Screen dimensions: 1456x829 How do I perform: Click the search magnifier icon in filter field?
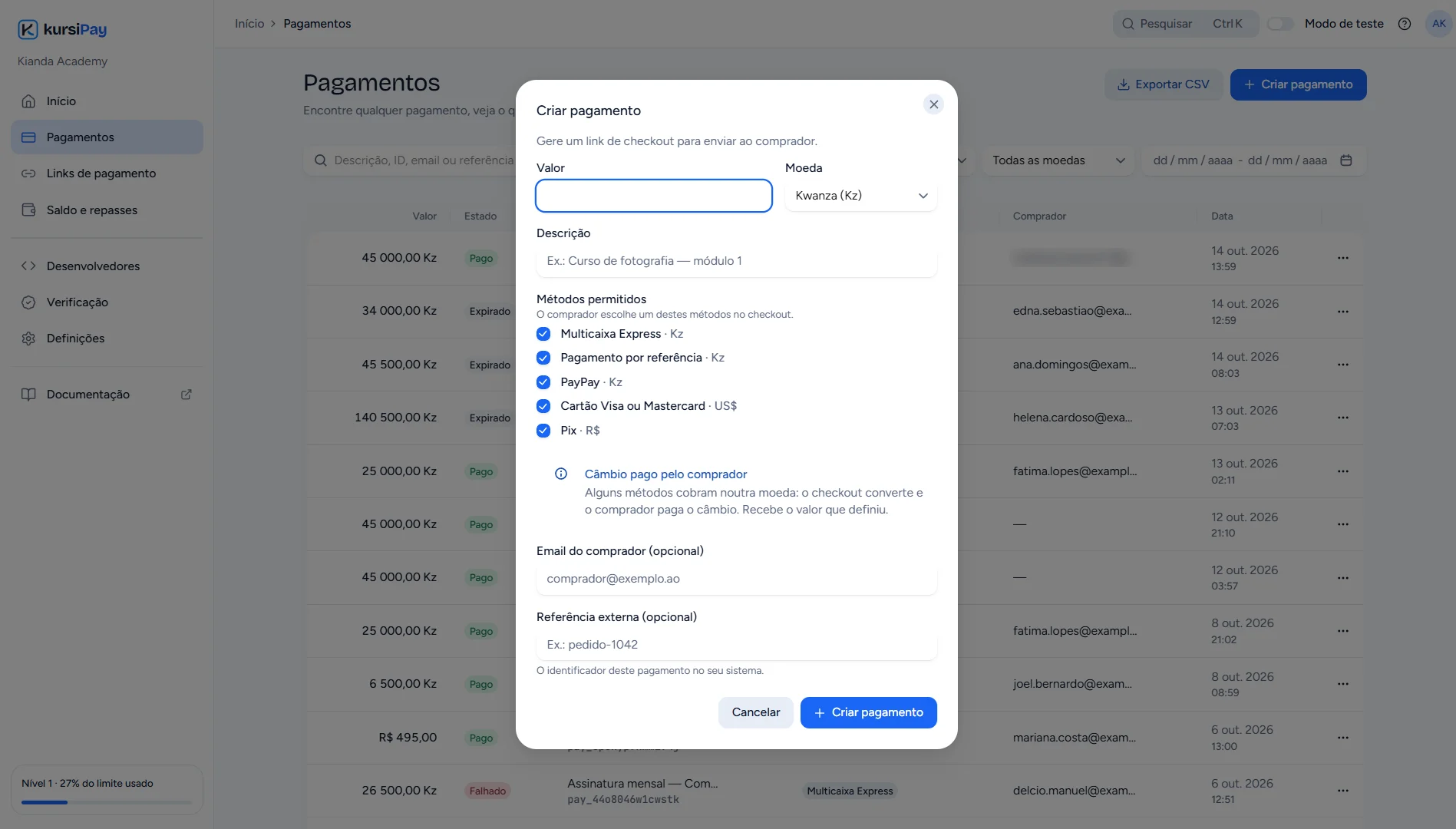pos(321,160)
